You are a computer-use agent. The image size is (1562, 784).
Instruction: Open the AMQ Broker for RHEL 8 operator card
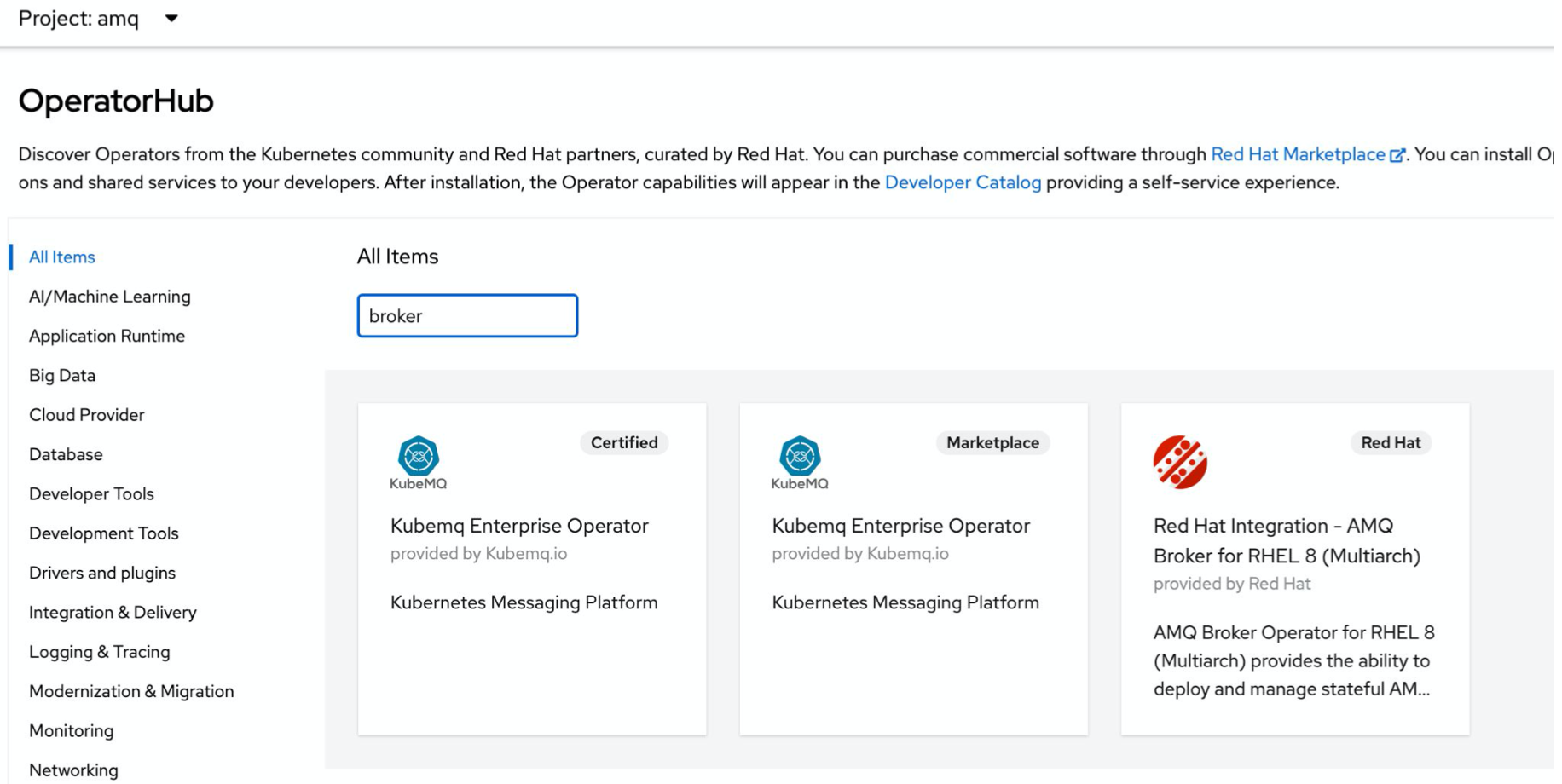[x=1295, y=568]
